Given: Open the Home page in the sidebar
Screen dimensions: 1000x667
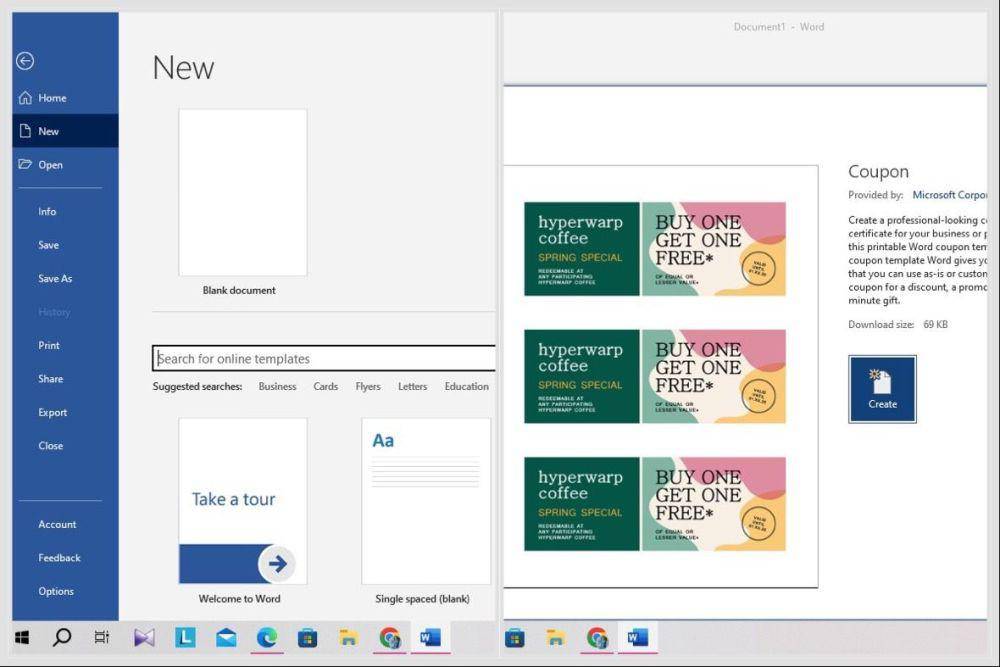Looking at the screenshot, I should tap(65, 98).
